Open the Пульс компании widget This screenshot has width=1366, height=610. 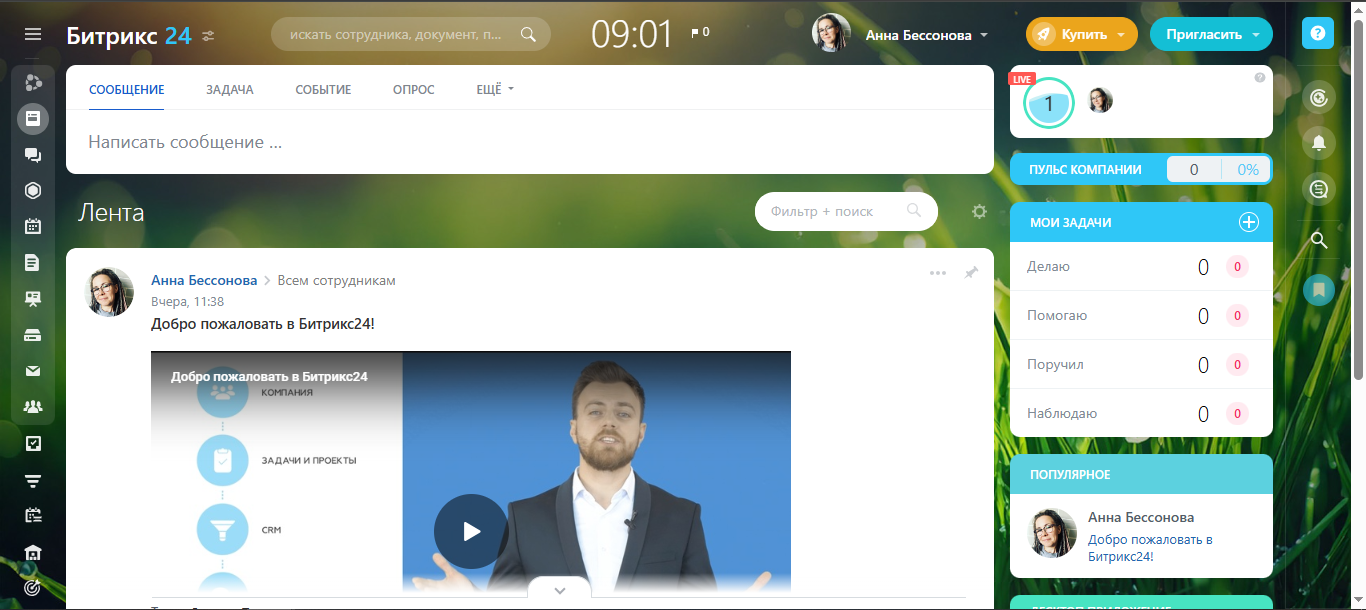coord(1141,169)
